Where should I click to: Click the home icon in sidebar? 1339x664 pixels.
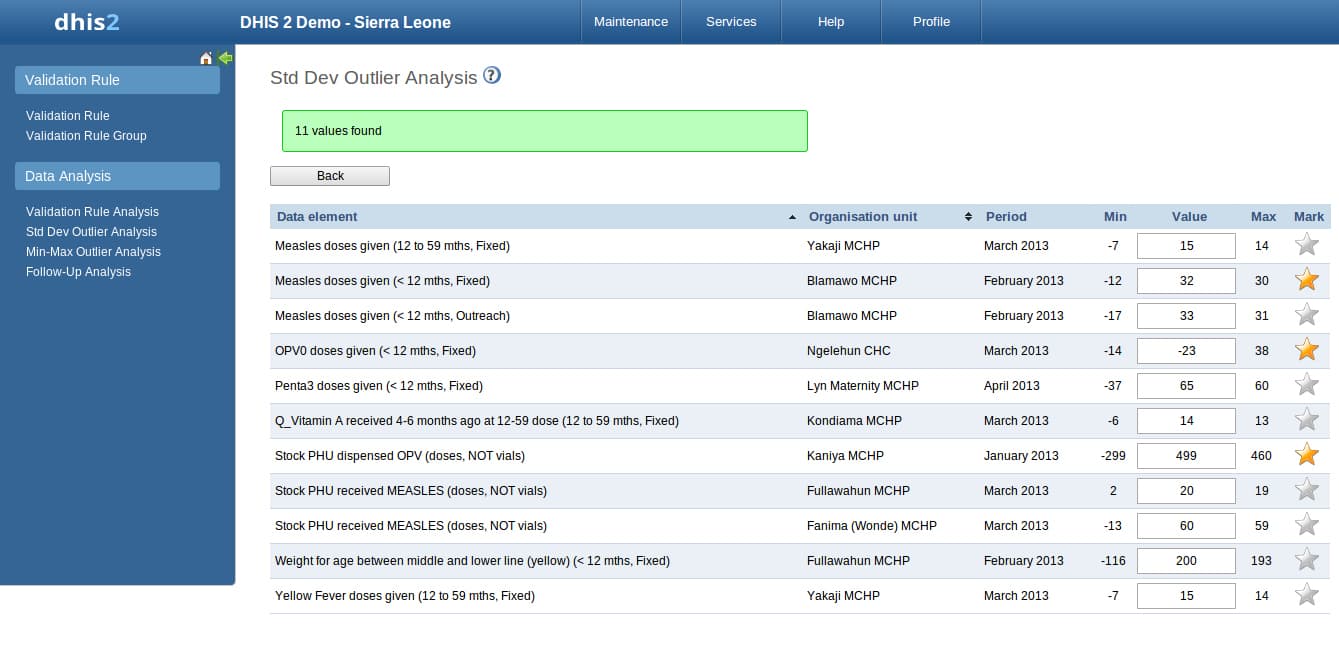tap(206, 59)
